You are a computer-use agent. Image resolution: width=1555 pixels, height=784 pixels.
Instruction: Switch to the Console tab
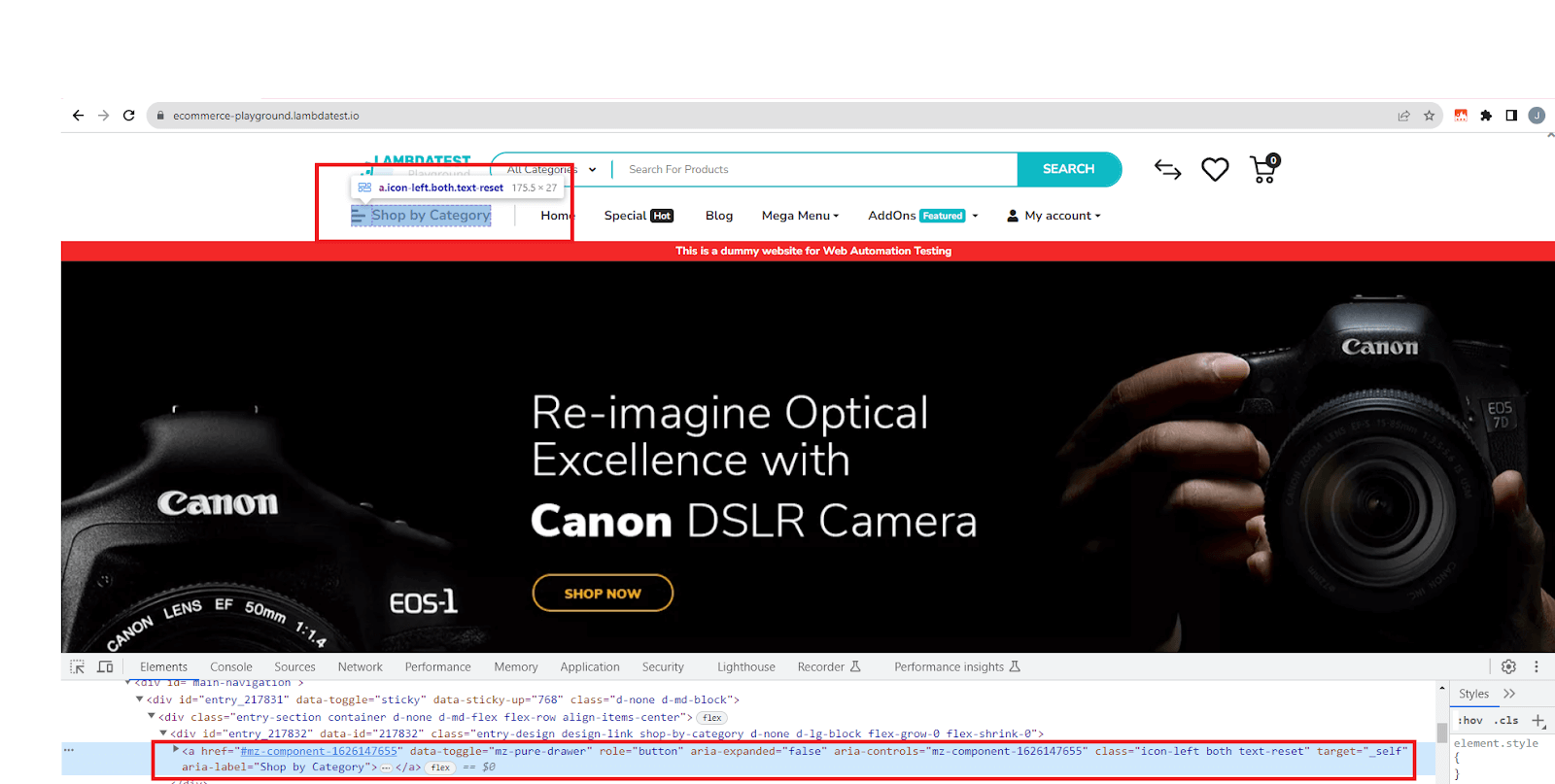(x=231, y=666)
